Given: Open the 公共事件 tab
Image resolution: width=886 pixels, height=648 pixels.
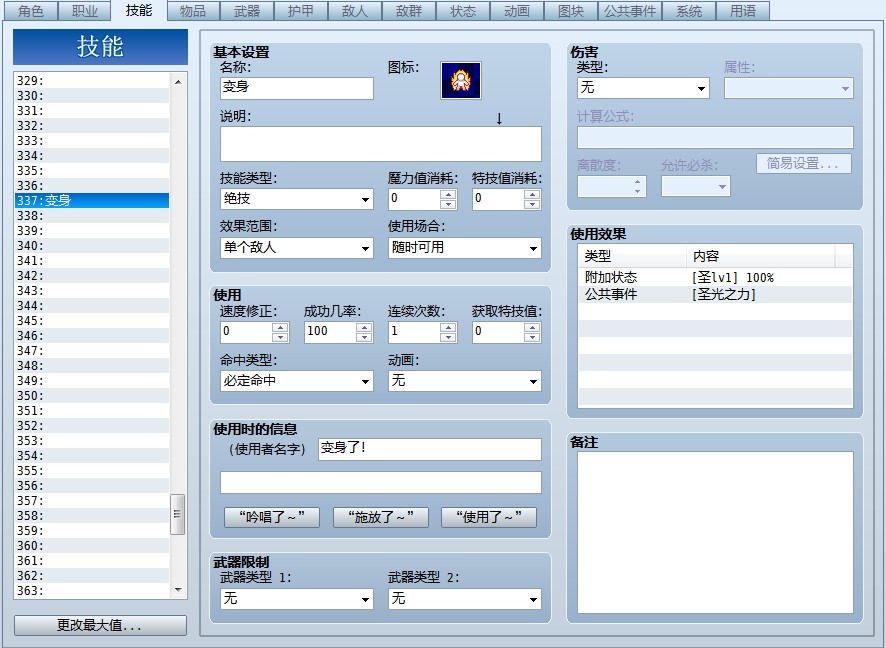Looking at the screenshot, I should 629,11.
